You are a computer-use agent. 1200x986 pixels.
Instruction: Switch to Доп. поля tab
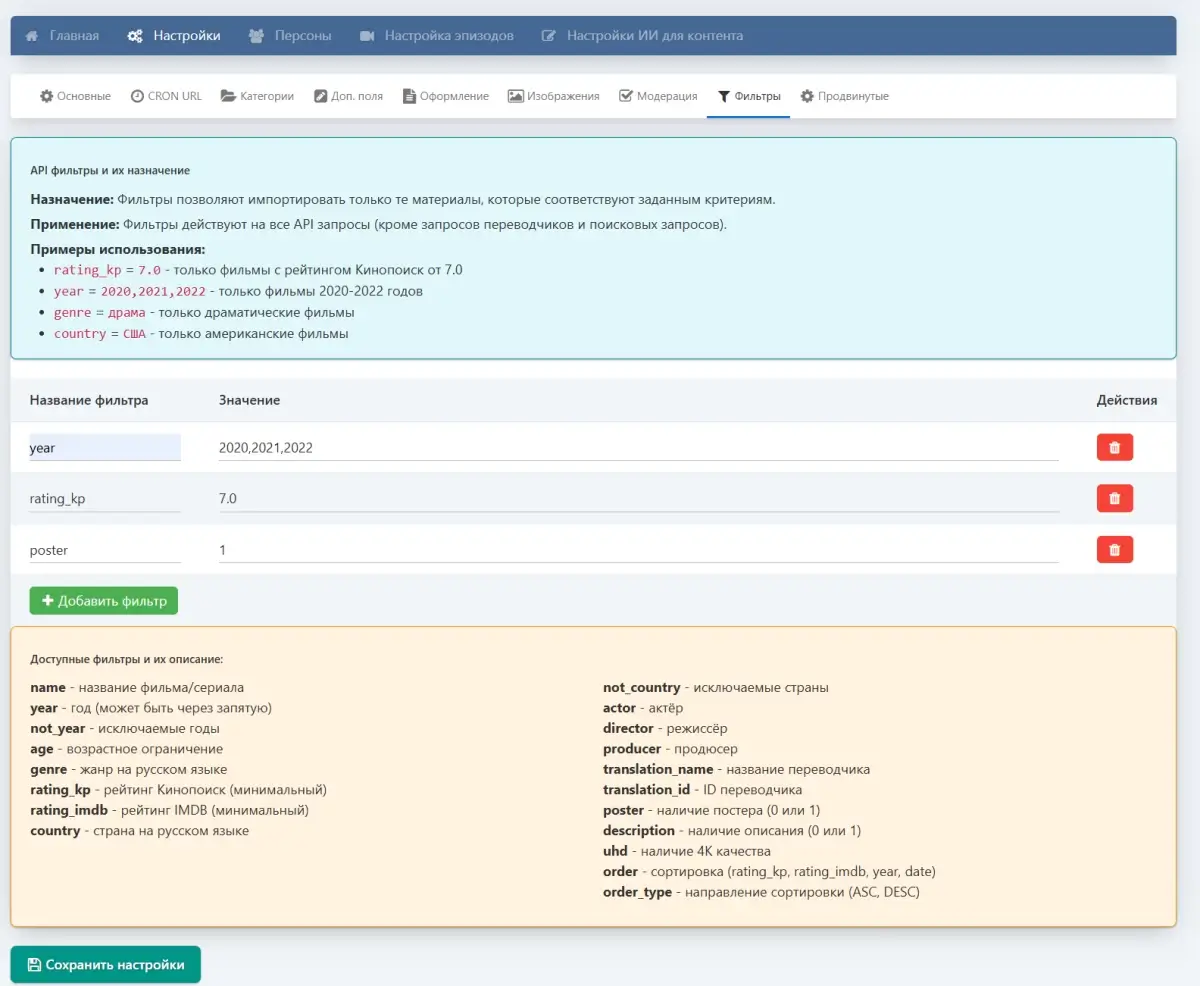[x=348, y=96]
